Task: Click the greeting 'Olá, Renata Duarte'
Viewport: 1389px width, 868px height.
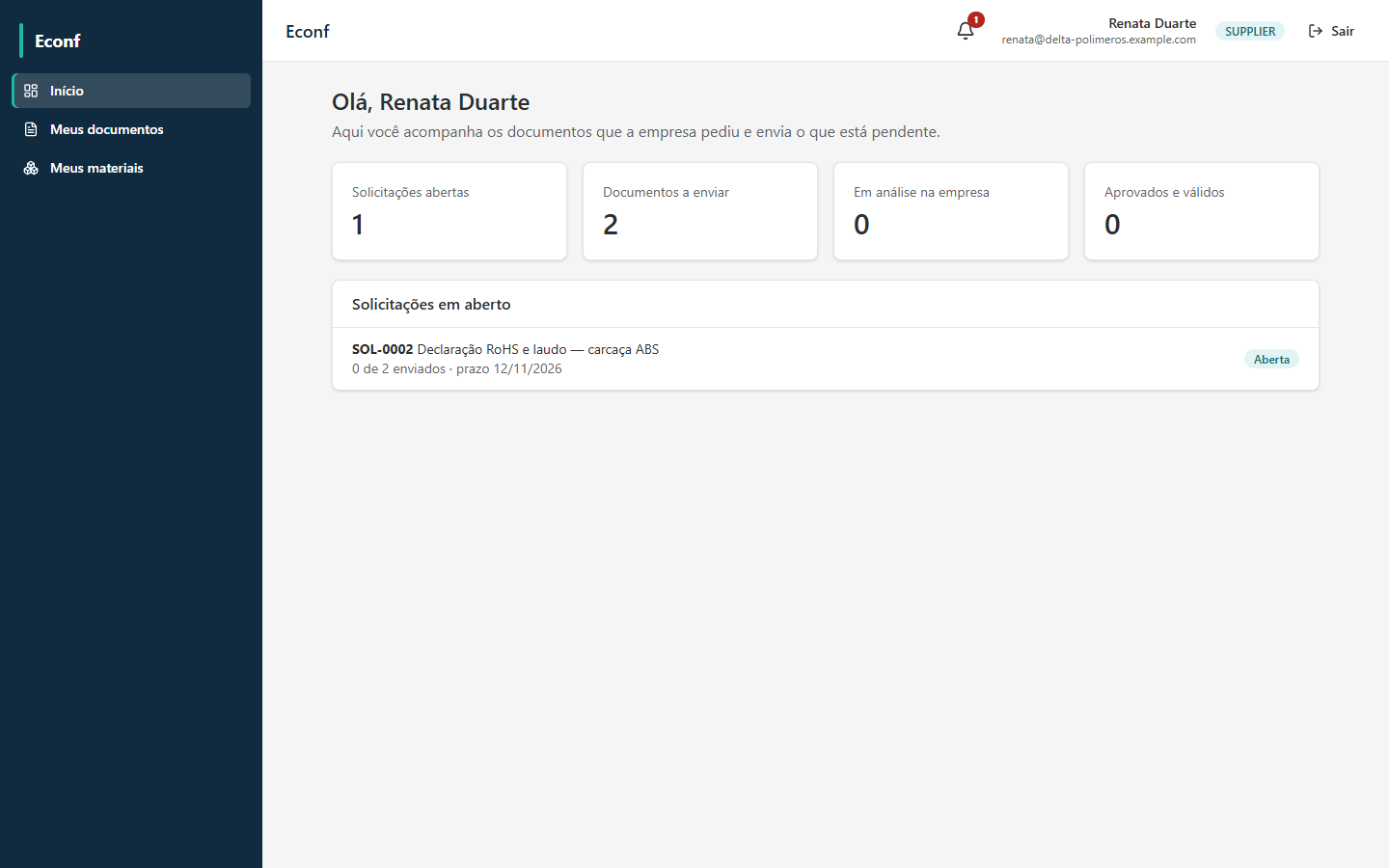Action: [x=430, y=102]
